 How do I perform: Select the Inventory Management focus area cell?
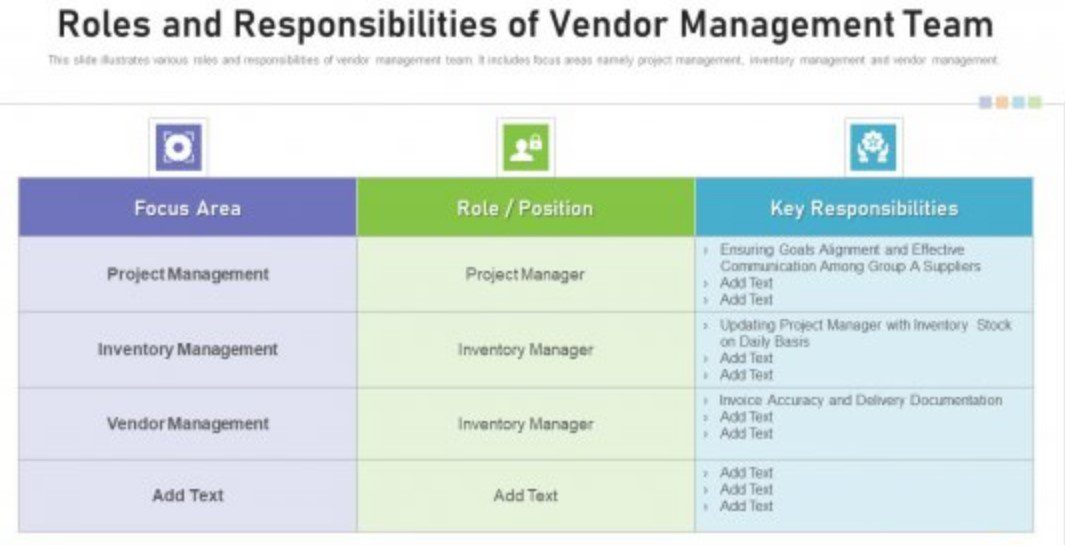(188, 350)
